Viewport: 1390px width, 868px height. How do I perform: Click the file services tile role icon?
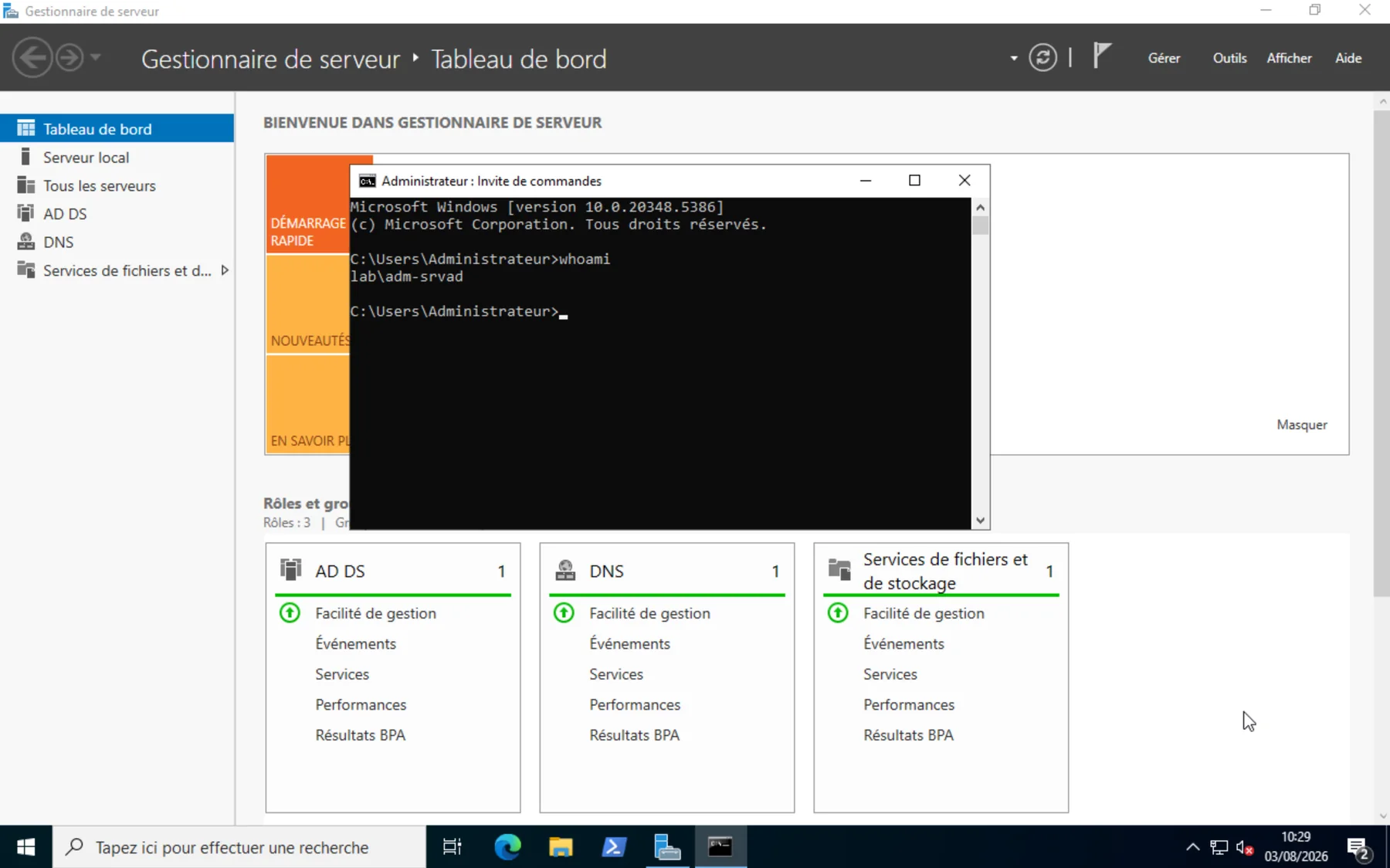(x=839, y=570)
